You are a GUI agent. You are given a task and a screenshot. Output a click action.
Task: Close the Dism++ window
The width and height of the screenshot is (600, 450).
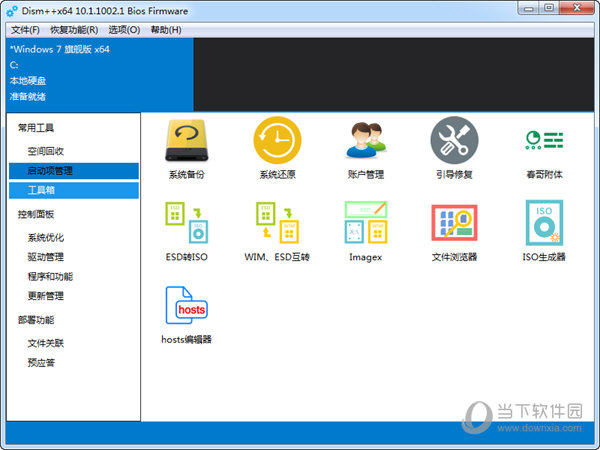(577, 8)
